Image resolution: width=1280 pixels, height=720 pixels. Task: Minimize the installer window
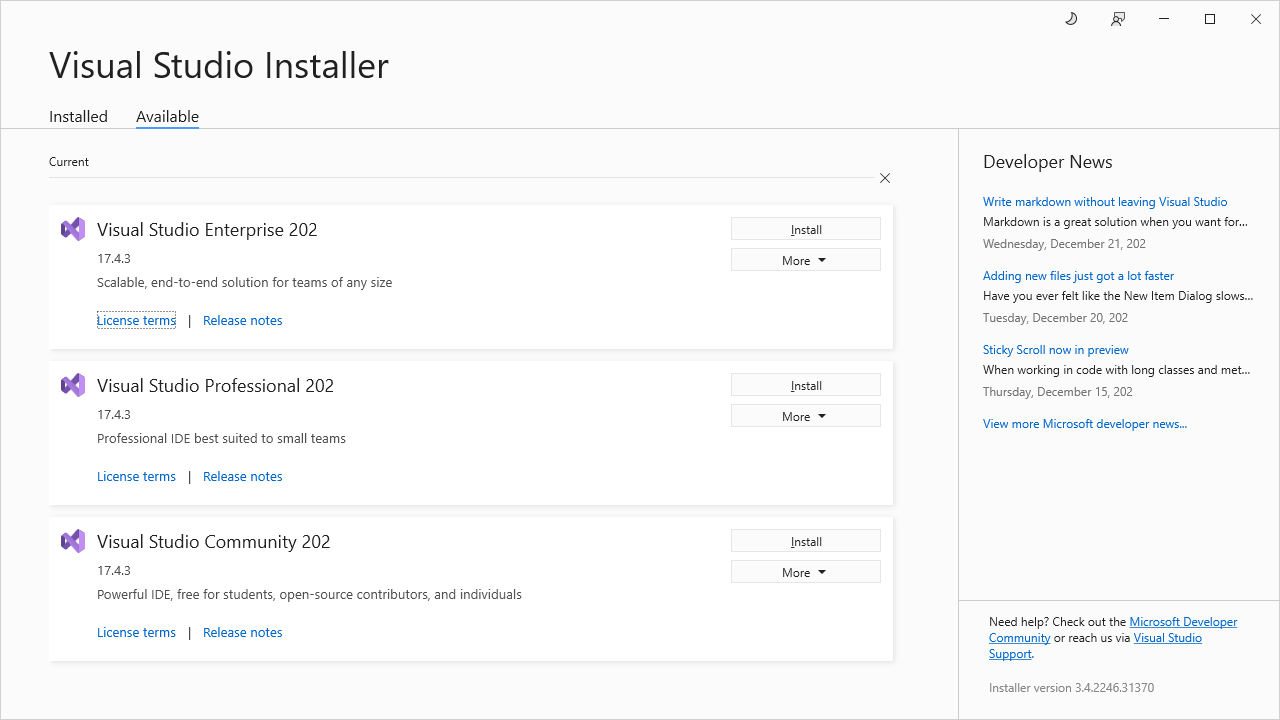[x=1164, y=19]
